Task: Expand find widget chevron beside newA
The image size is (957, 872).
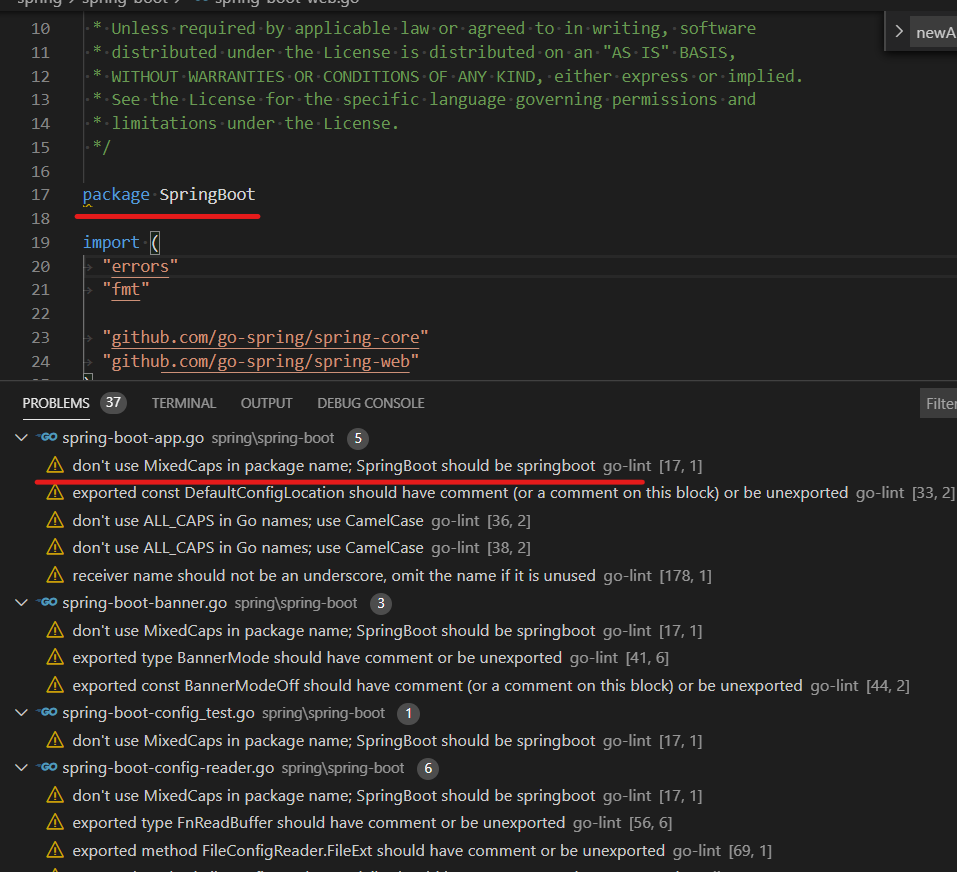Action: (x=898, y=32)
